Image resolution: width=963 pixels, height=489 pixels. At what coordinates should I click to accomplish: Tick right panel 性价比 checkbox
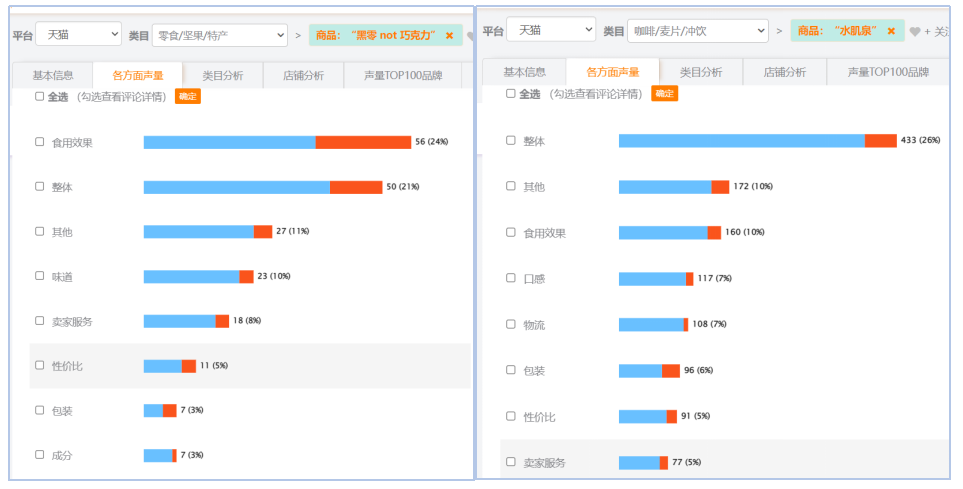pyautogui.click(x=510, y=416)
